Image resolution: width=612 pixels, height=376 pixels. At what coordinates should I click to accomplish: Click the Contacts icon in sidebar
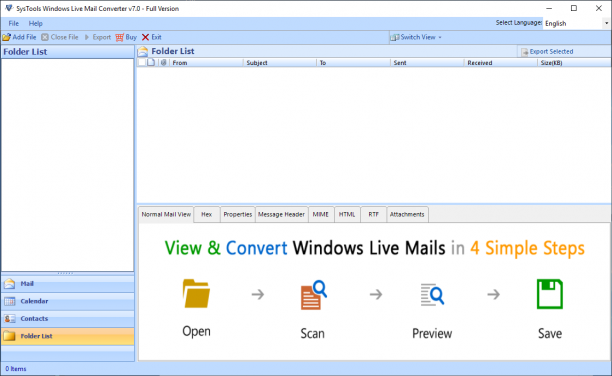point(9,319)
